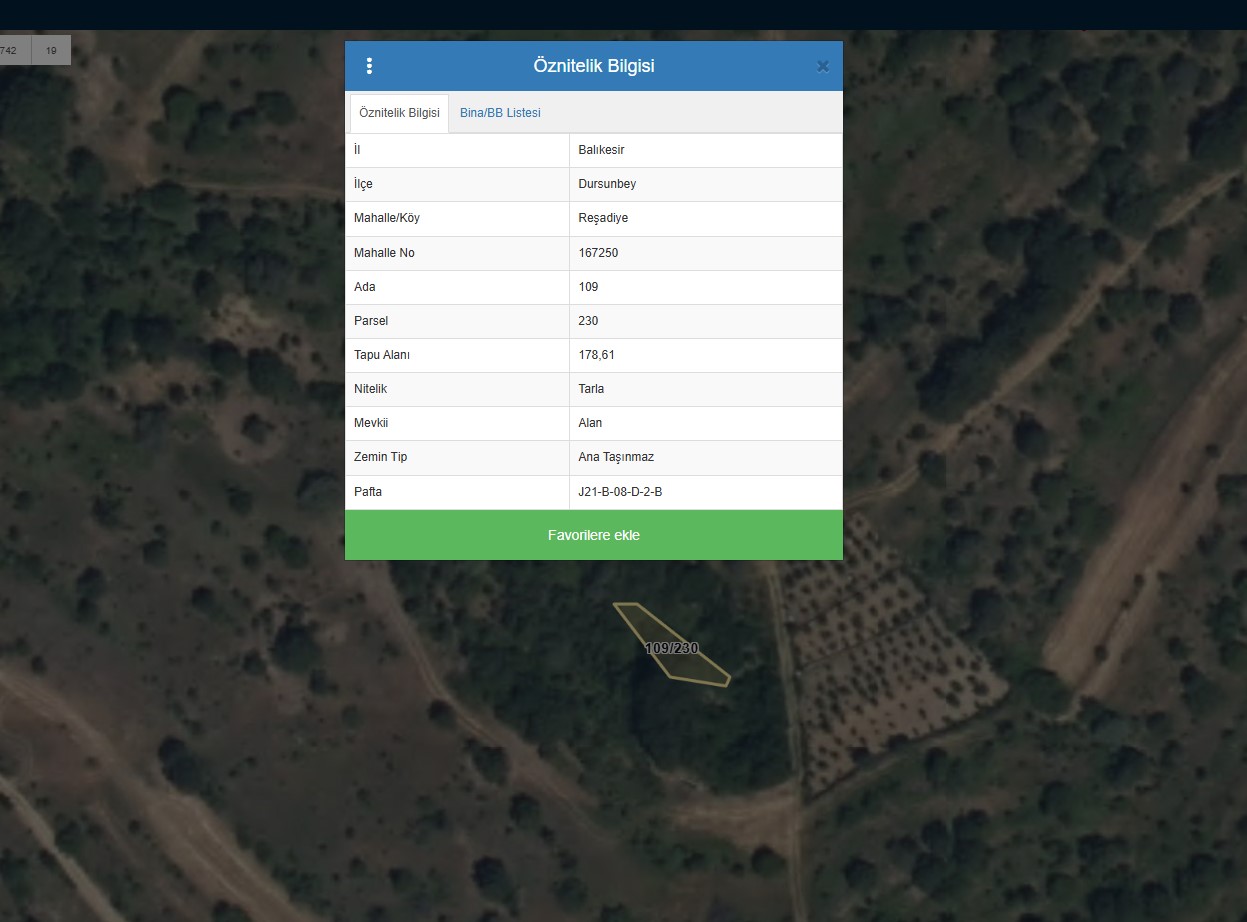This screenshot has height=922, width=1247.
Task: Switch to the Bina/BB Listesi tab
Action: (500, 113)
